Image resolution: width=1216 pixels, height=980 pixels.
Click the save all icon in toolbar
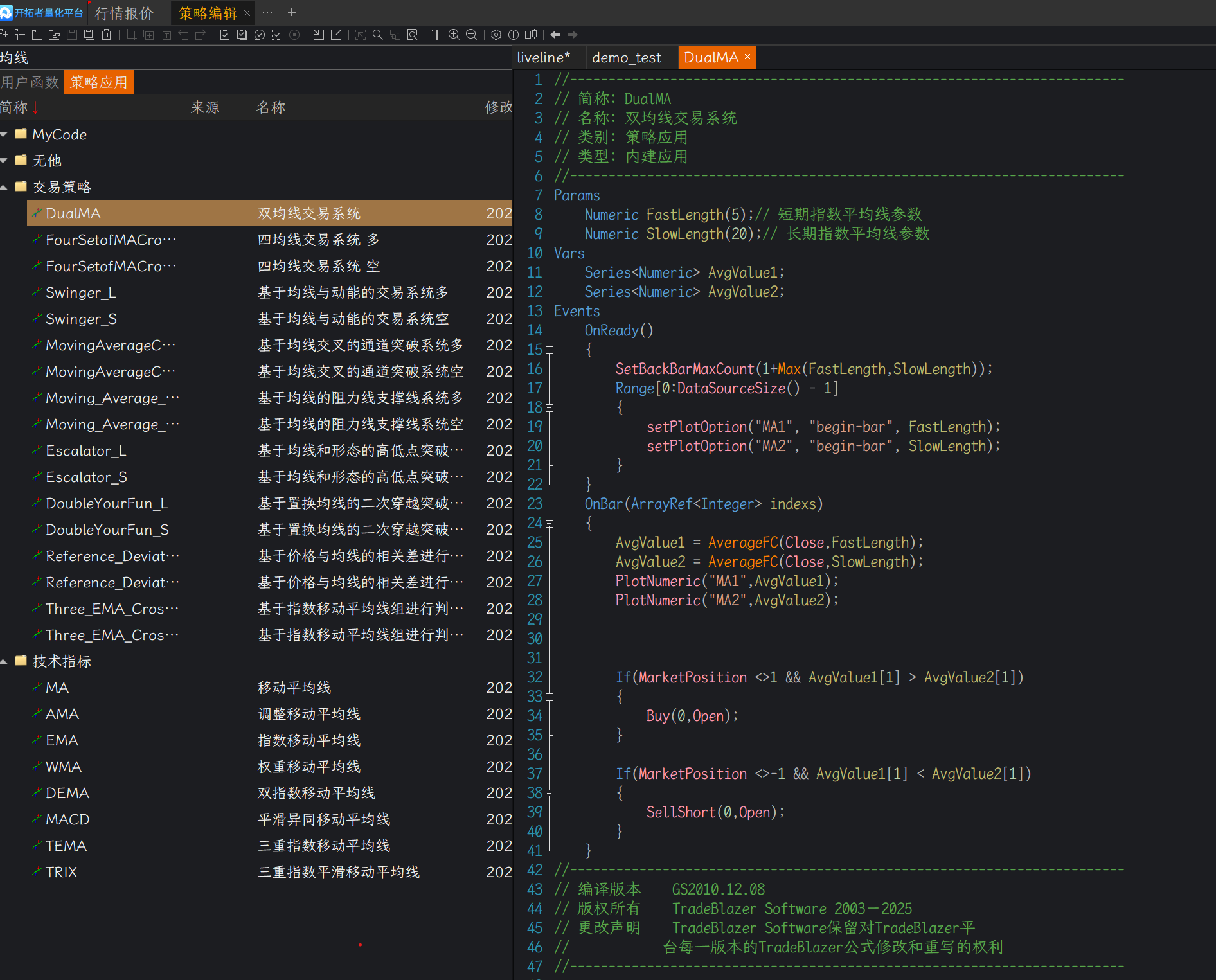click(89, 35)
